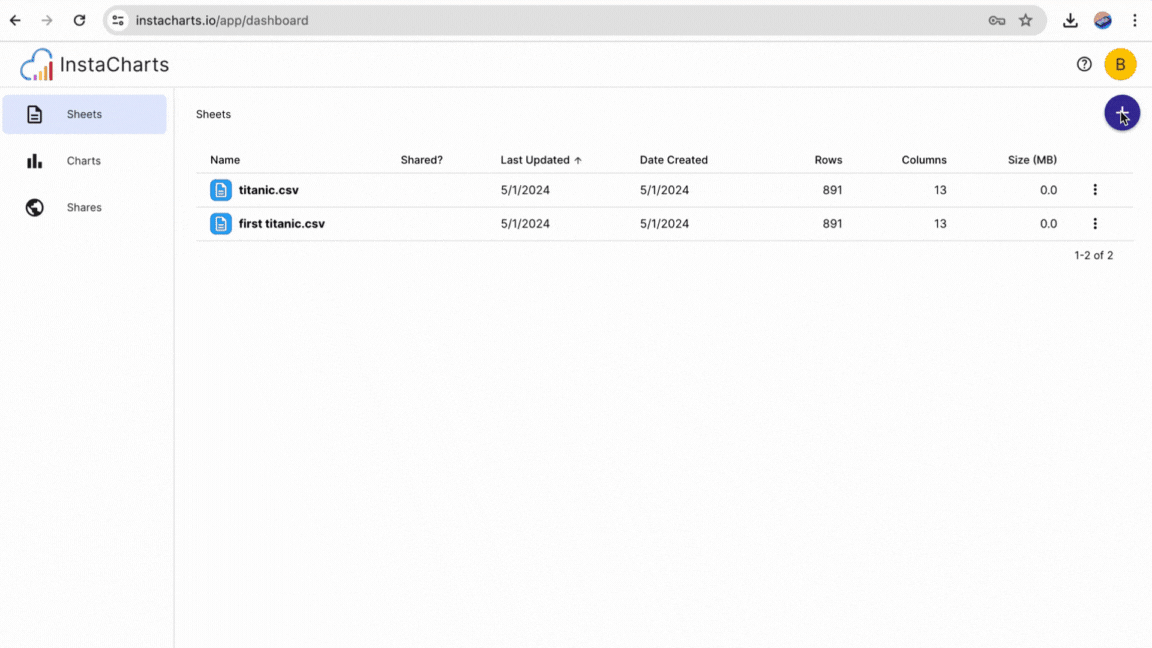Click the Size 0.0 value for titanic.csv
The image size is (1152, 648).
coord(1048,190)
